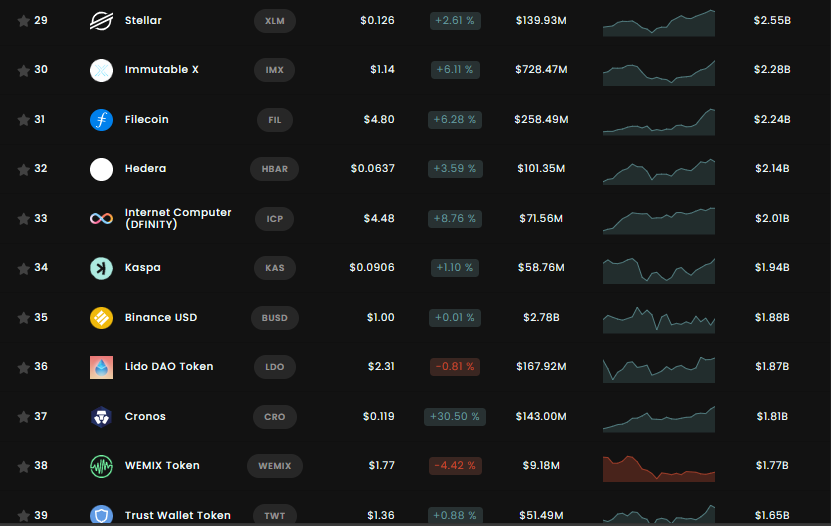The width and height of the screenshot is (831, 526).
Task: Select the Binance USD yellow logo
Action: tap(101, 318)
